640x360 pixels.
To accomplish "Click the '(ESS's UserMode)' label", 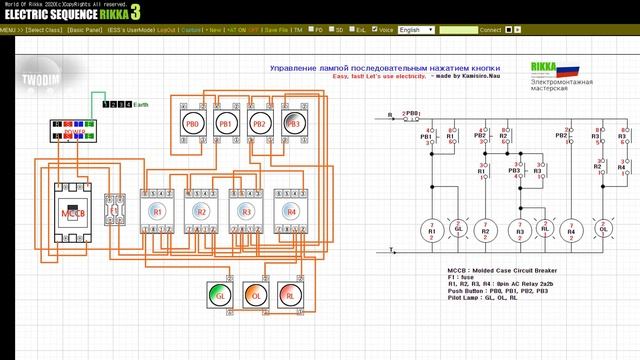I will (x=131, y=30).
